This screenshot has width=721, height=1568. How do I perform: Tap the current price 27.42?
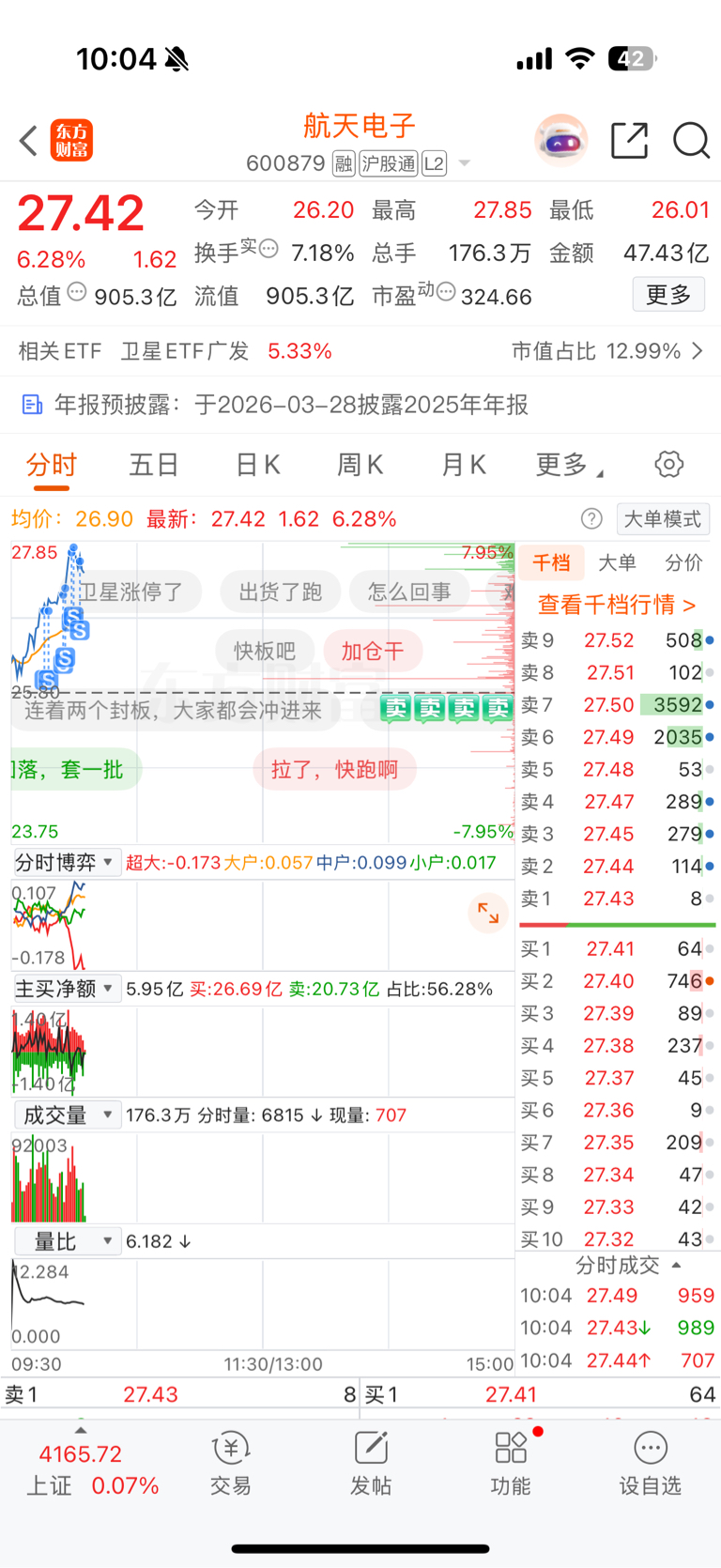[81, 213]
